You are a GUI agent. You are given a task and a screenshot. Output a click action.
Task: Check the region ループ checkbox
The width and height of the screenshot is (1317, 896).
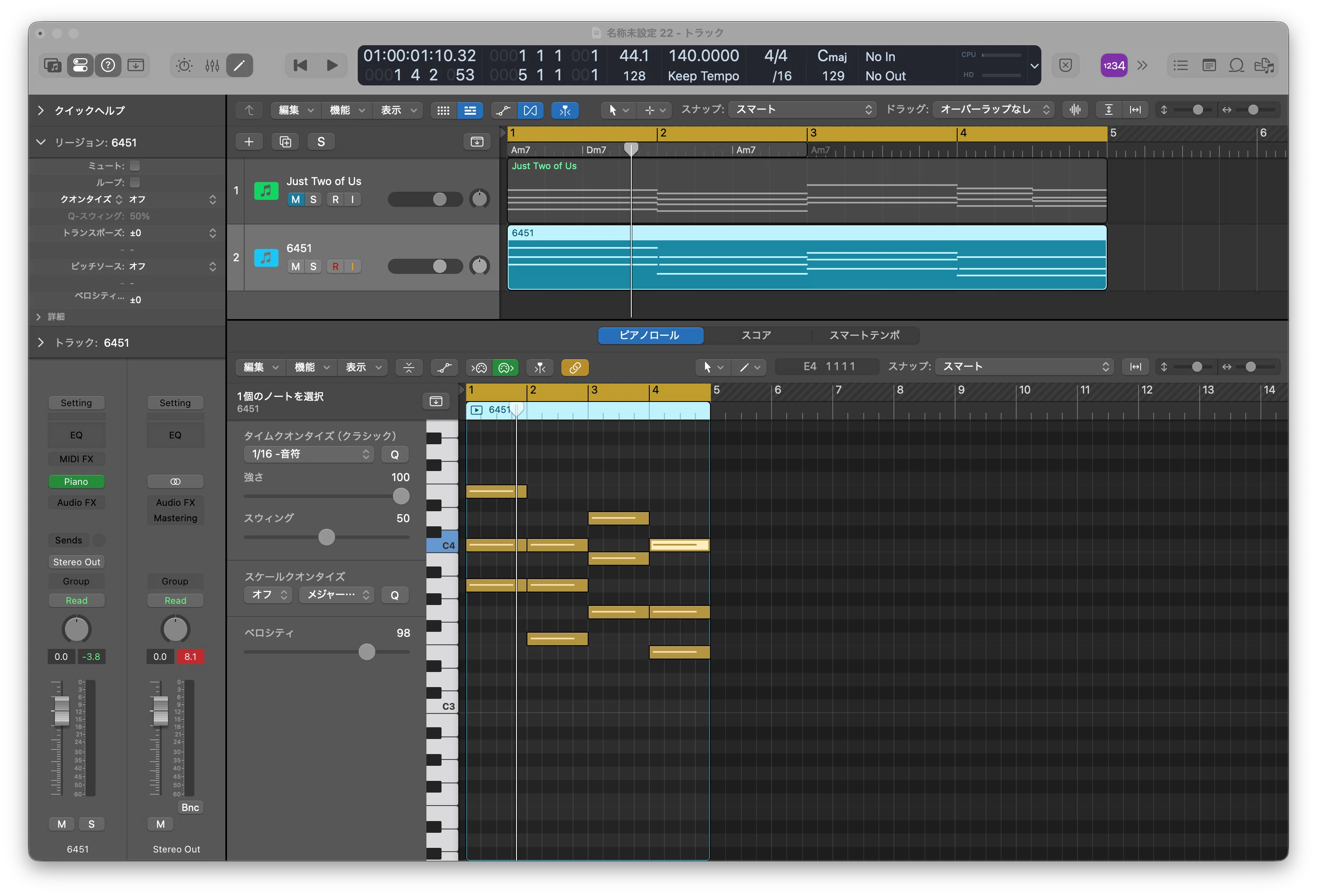(135, 183)
